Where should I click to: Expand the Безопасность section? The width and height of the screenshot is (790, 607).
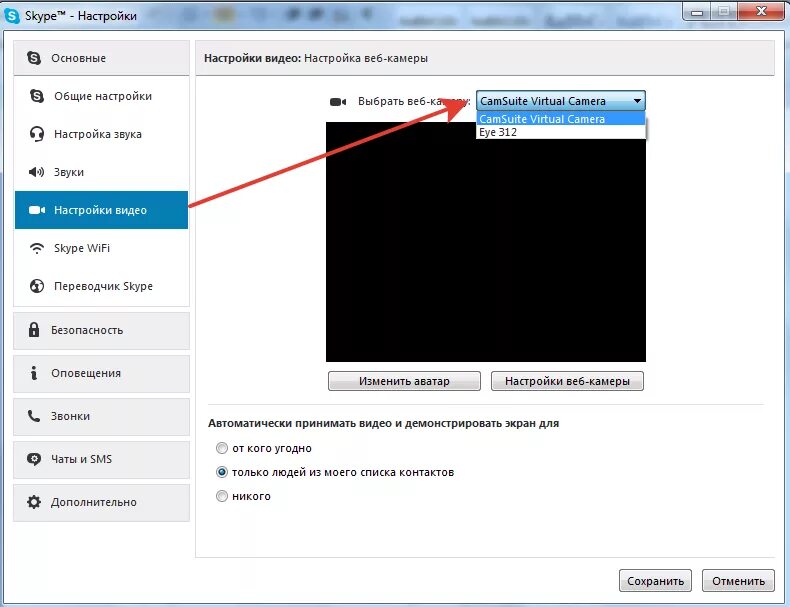pyautogui.click(x=101, y=330)
